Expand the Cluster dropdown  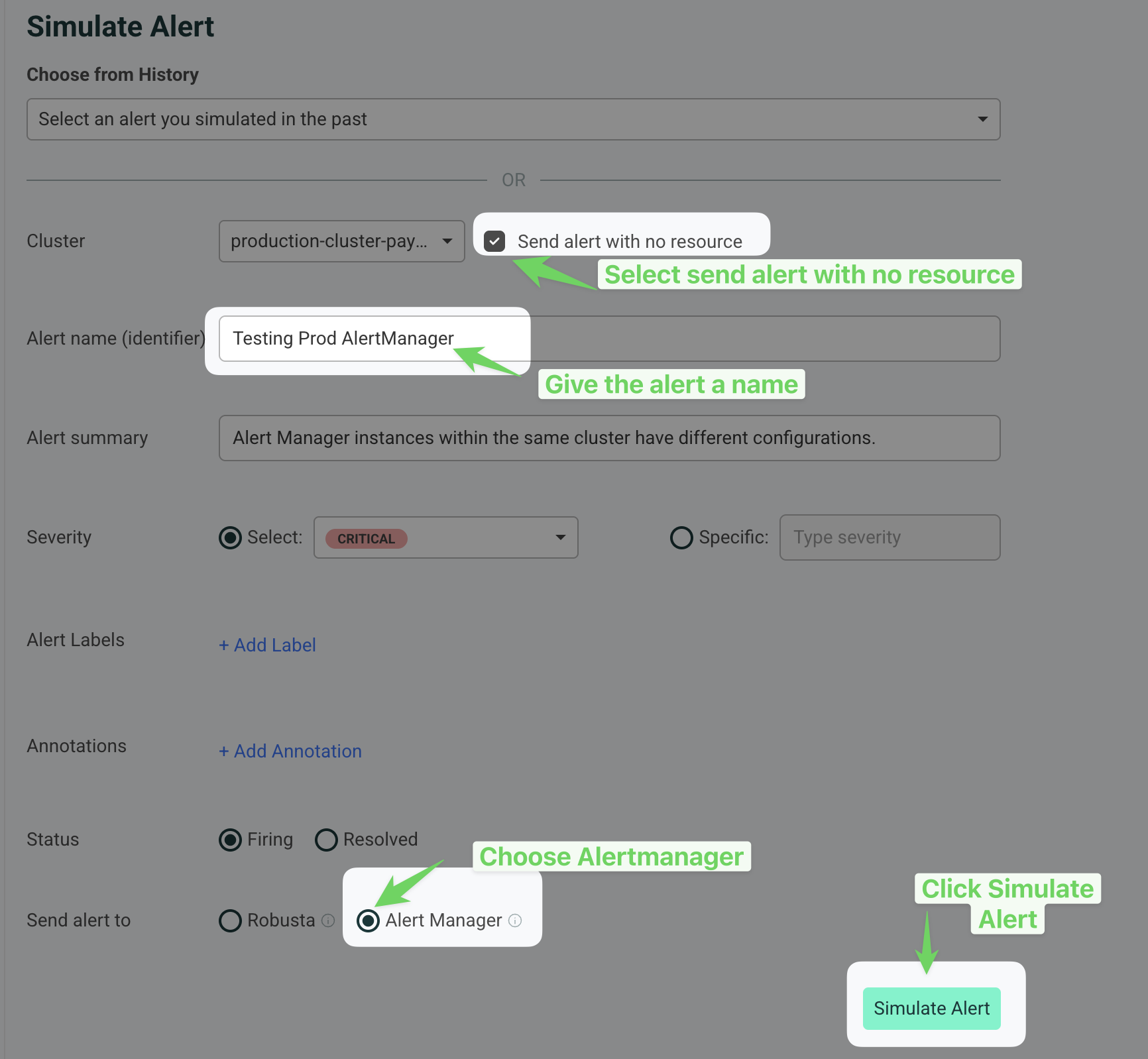[x=341, y=241]
